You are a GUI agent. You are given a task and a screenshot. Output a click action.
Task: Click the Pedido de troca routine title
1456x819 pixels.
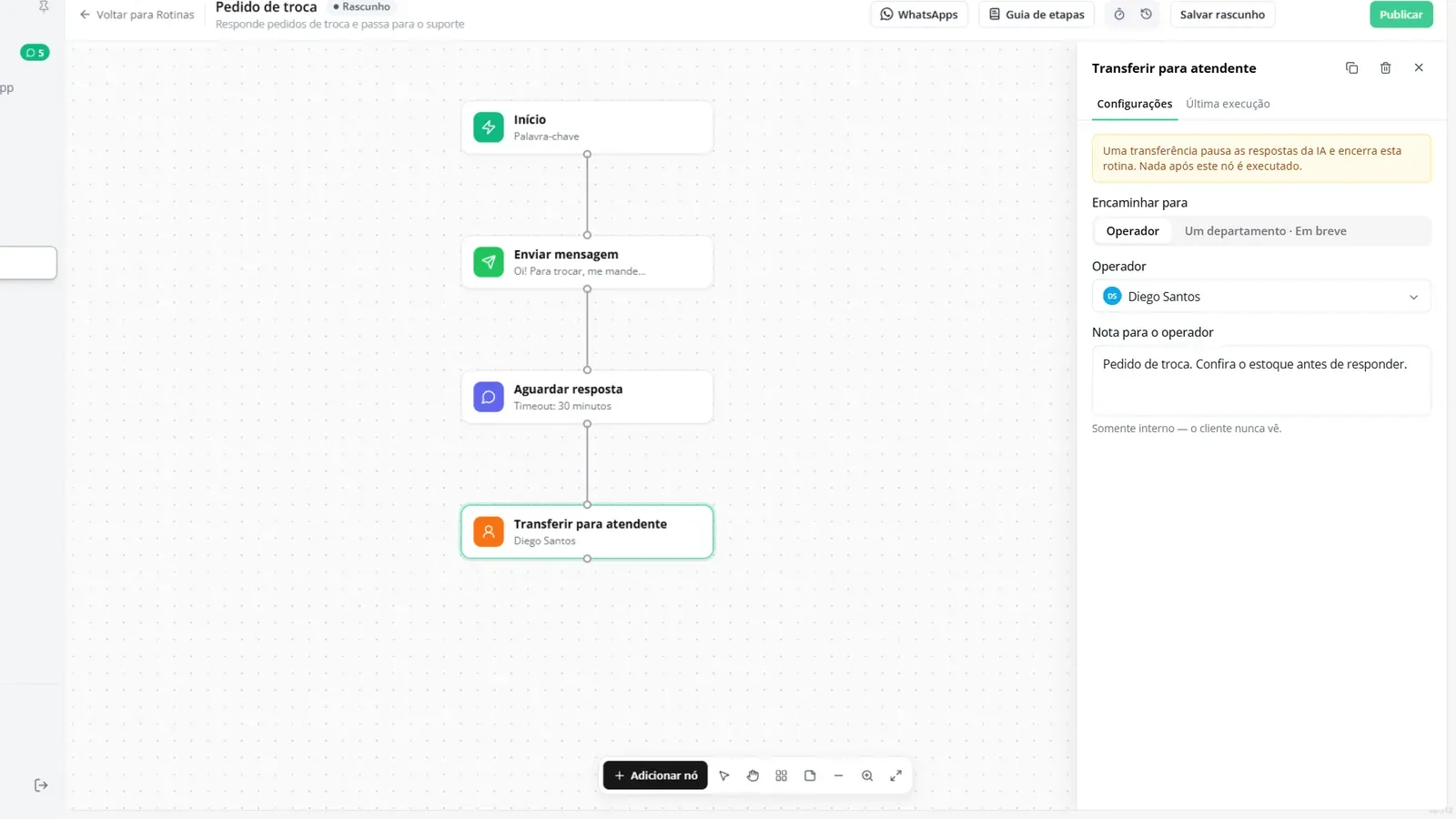pyautogui.click(x=266, y=7)
